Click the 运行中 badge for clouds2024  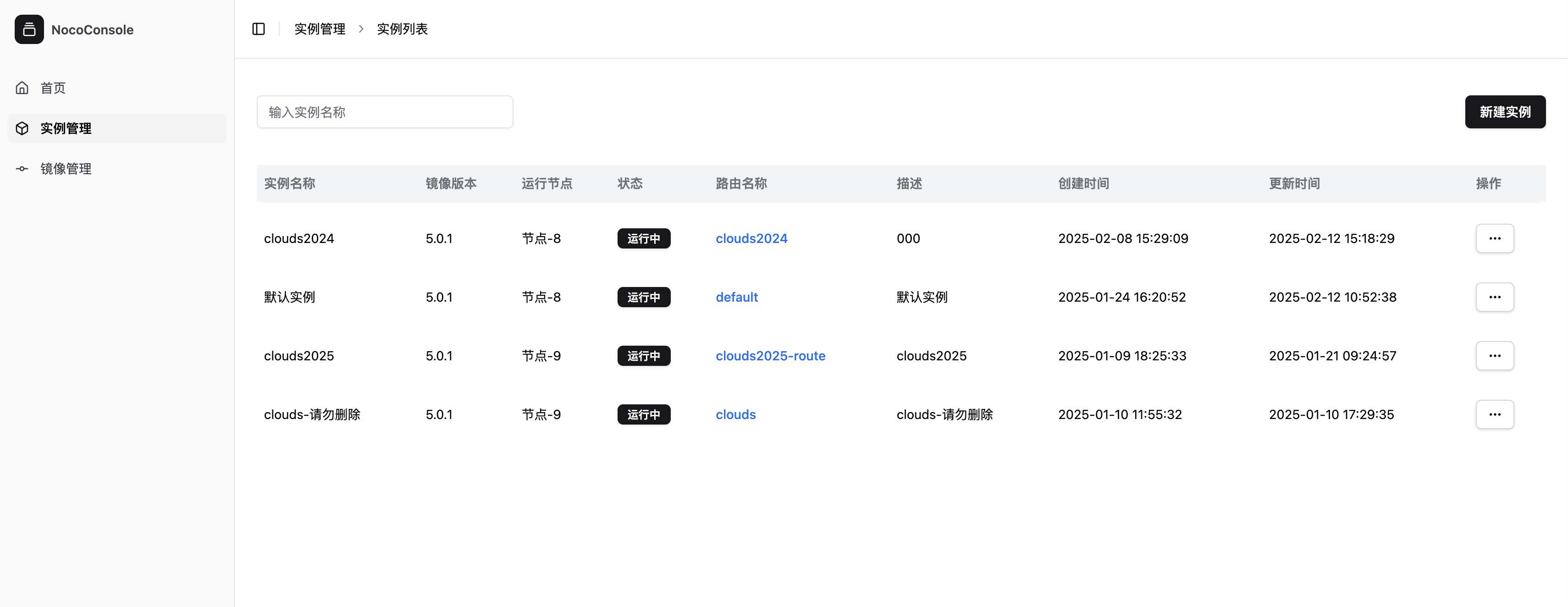pyautogui.click(x=643, y=239)
